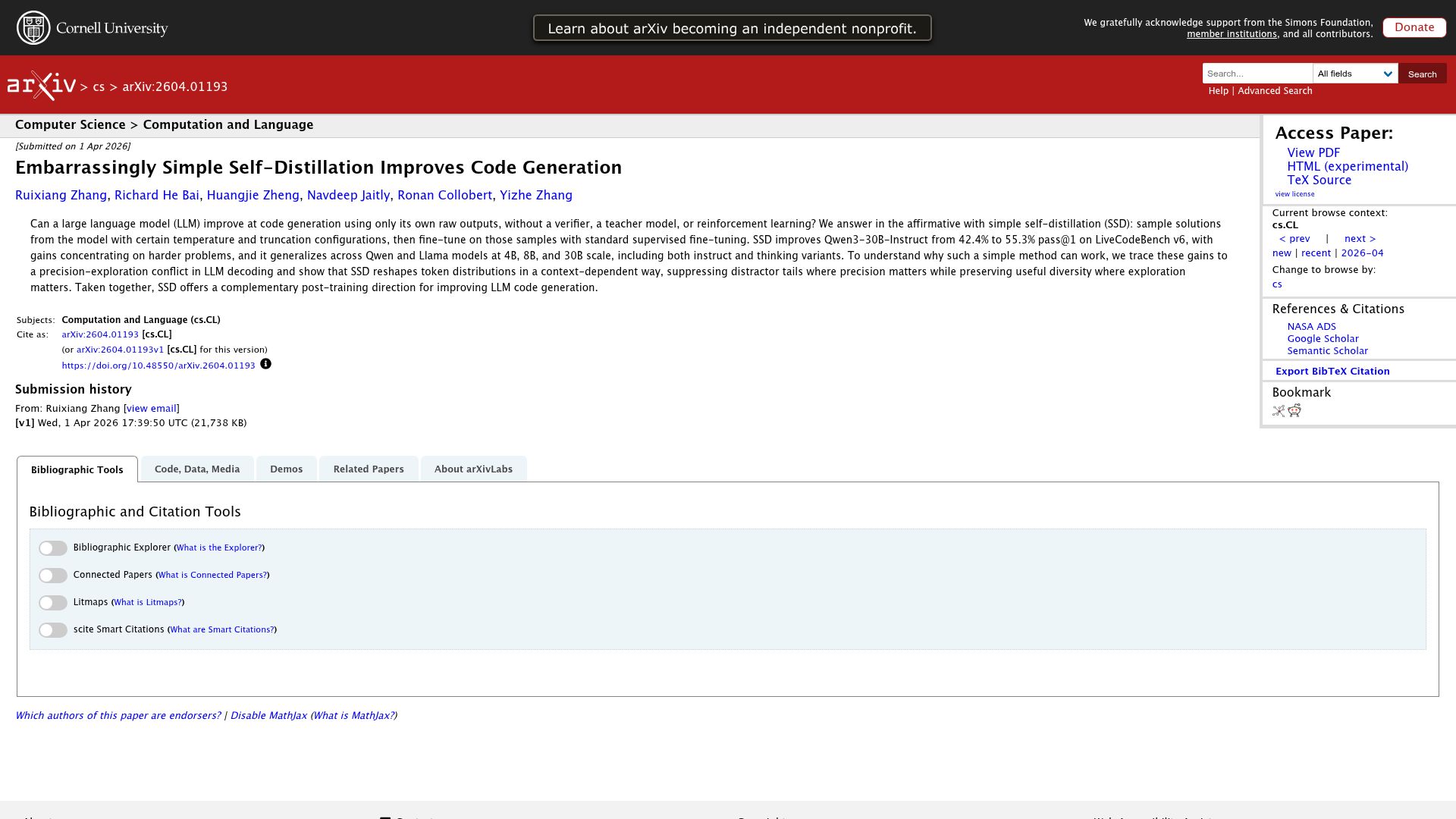The height and width of the screenshot is (819, 1456).
Task: Open member institutions link
Action: click(x=1232, y=34)
